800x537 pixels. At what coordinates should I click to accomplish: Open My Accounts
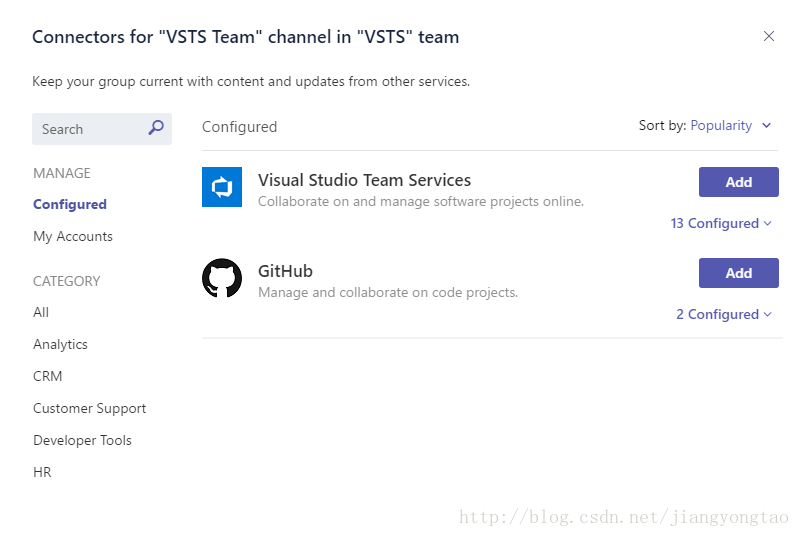point(73,236)
